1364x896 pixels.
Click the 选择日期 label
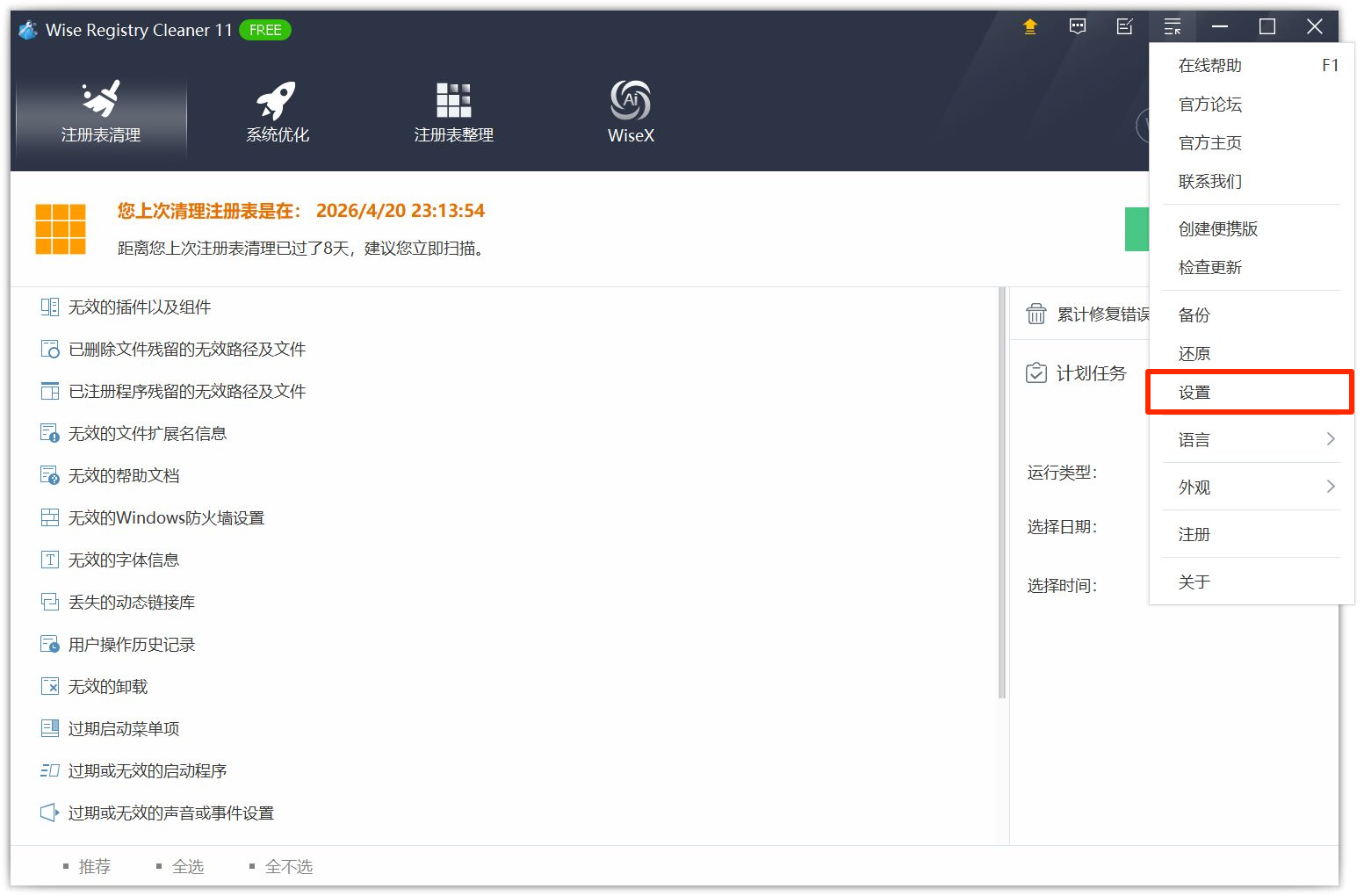[1062, 527]
